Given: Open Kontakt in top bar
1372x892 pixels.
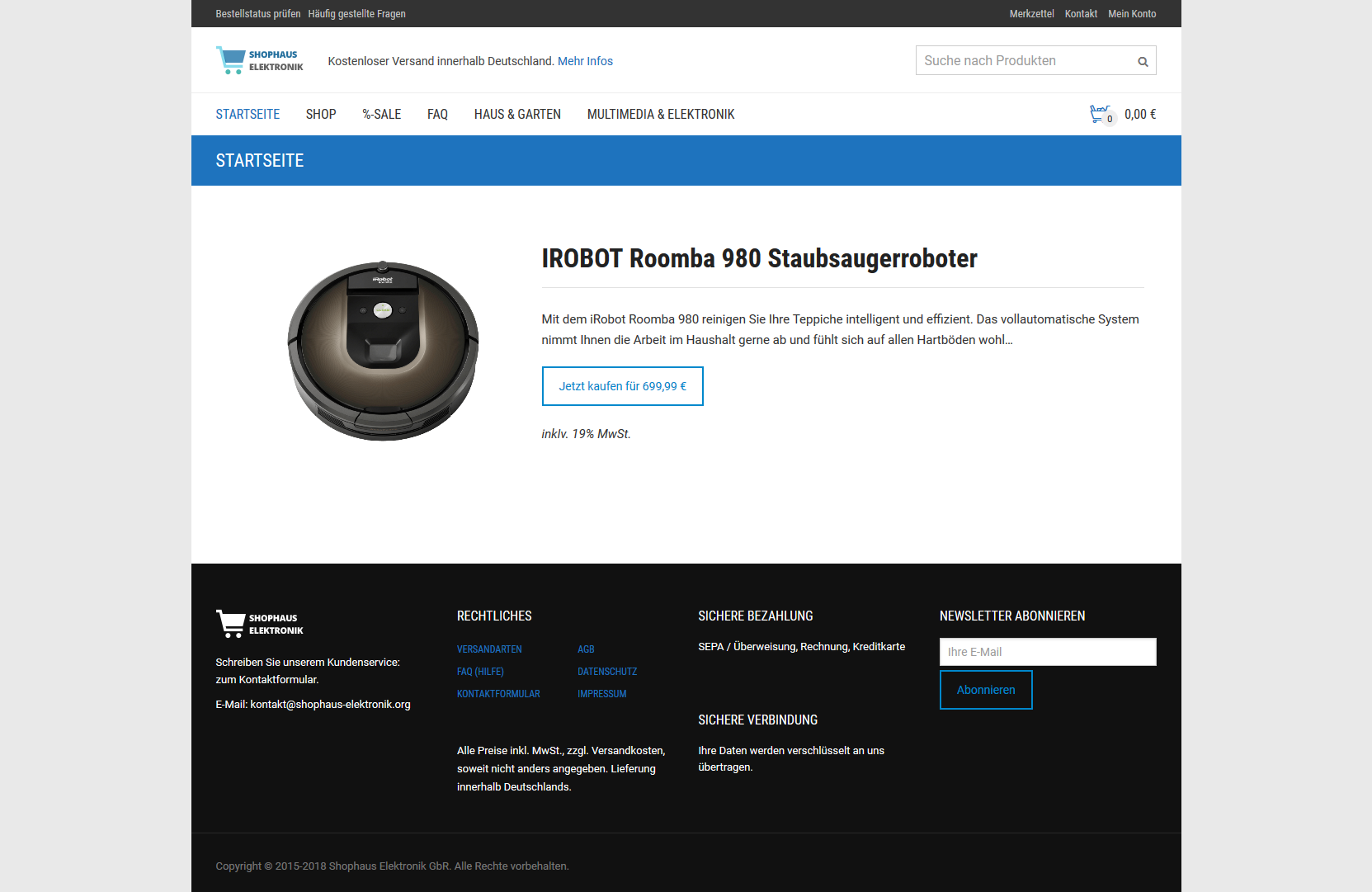Looking at the screenshot, I should [x=1081, y=14].
